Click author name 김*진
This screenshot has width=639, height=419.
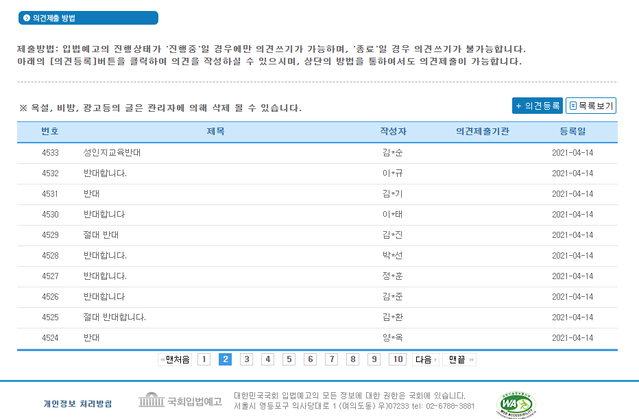click(392, 235)
